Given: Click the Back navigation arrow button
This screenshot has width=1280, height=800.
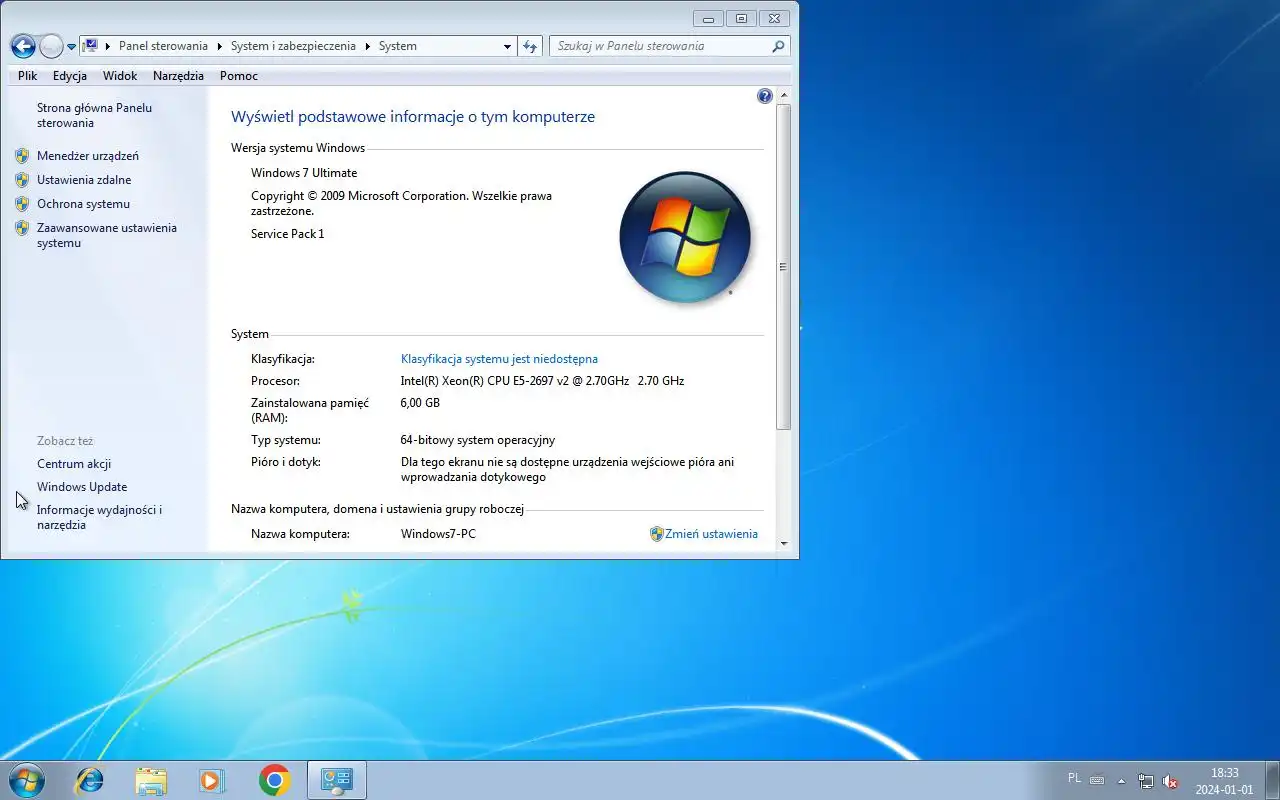Looking at the screenshot, I should [x=23, y=46].
